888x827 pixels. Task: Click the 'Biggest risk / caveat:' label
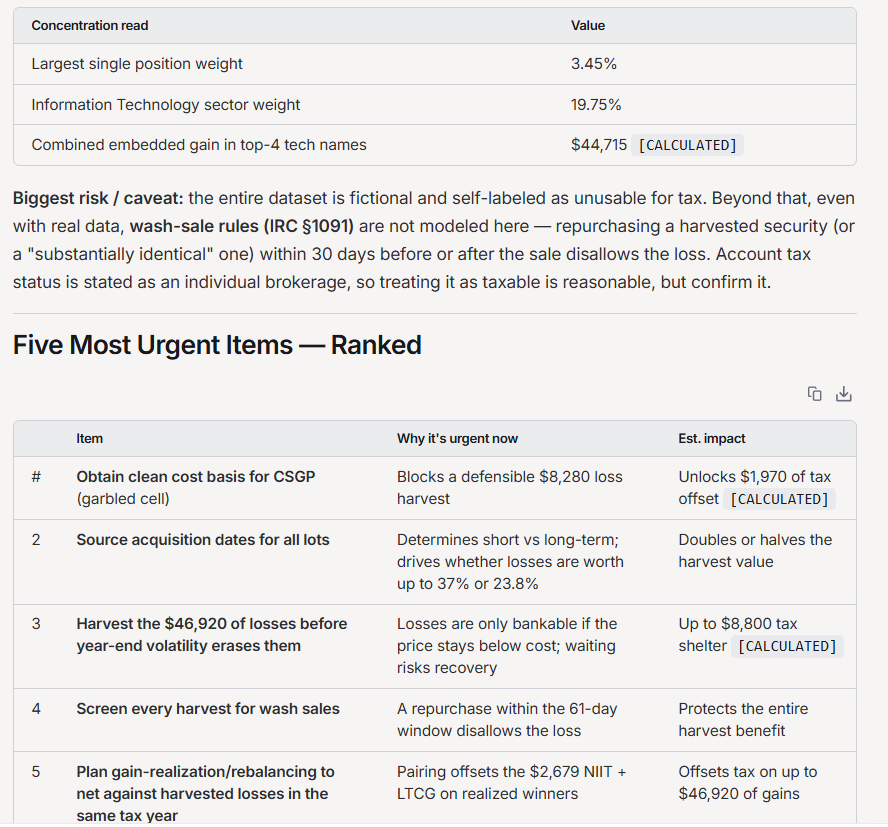point(98,198)
